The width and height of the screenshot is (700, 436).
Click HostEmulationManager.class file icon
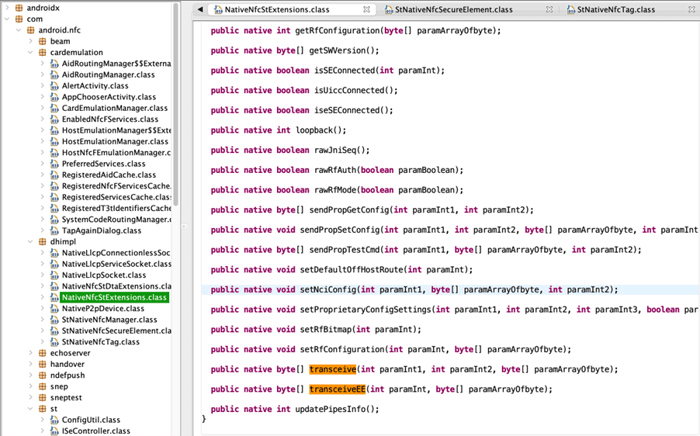[54, 141]
